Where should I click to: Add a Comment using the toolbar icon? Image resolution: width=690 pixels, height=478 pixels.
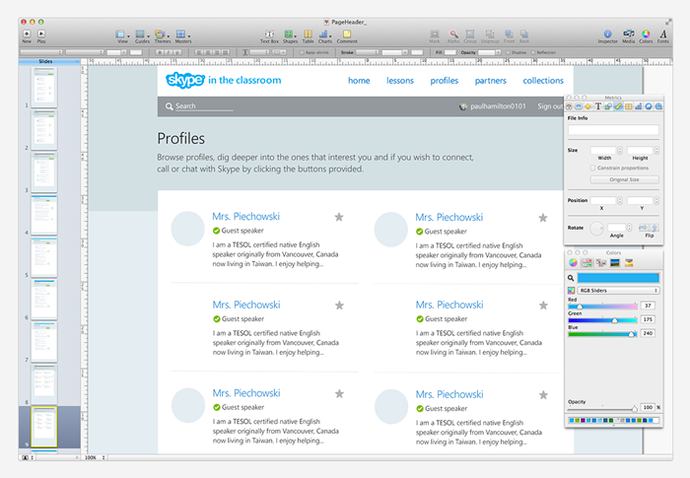point(347,34)
